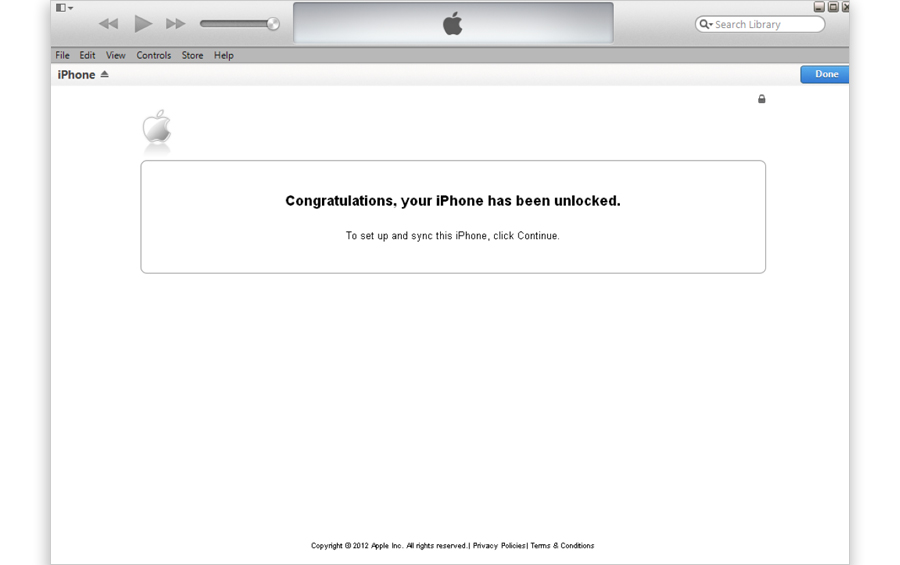Click the blue Done button

(825, 74)
